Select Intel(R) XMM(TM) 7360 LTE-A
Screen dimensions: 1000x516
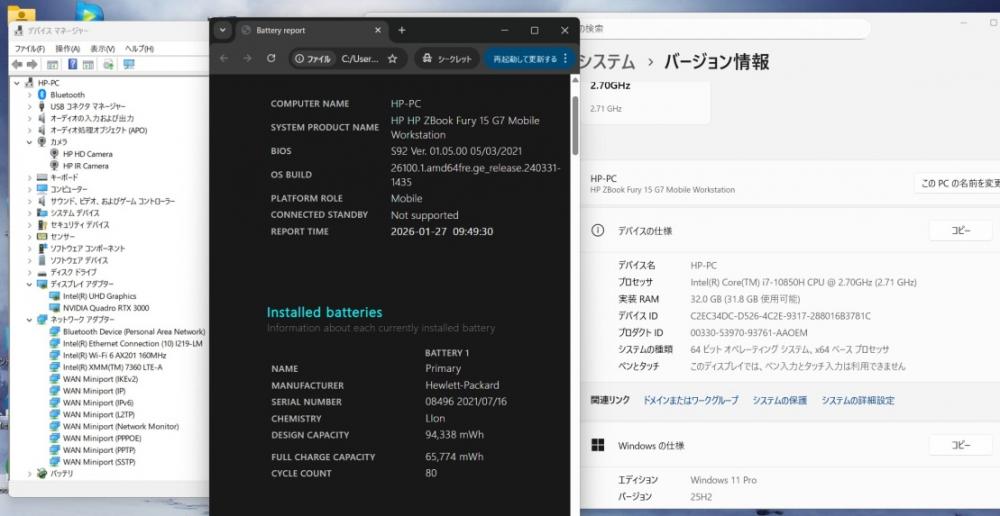[x=112, y=367]
